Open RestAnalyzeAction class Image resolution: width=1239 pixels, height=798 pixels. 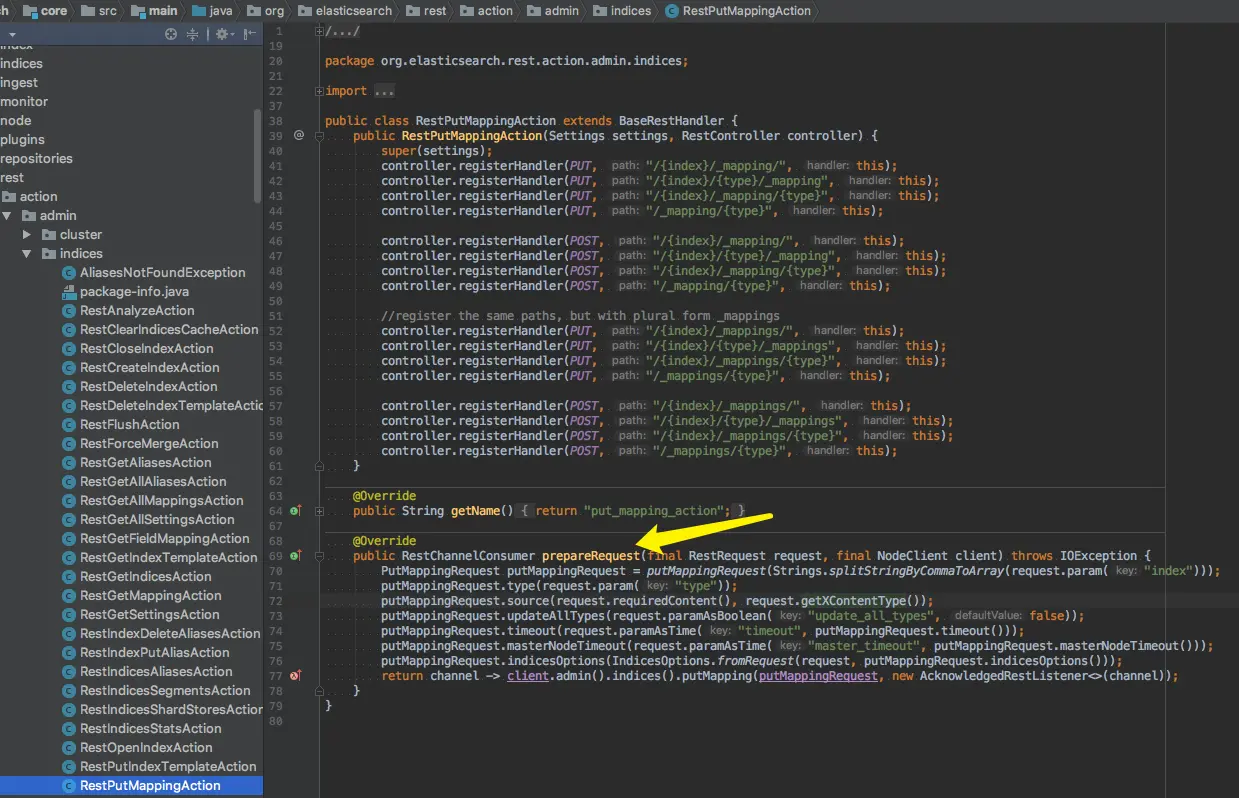coord(137,310)
